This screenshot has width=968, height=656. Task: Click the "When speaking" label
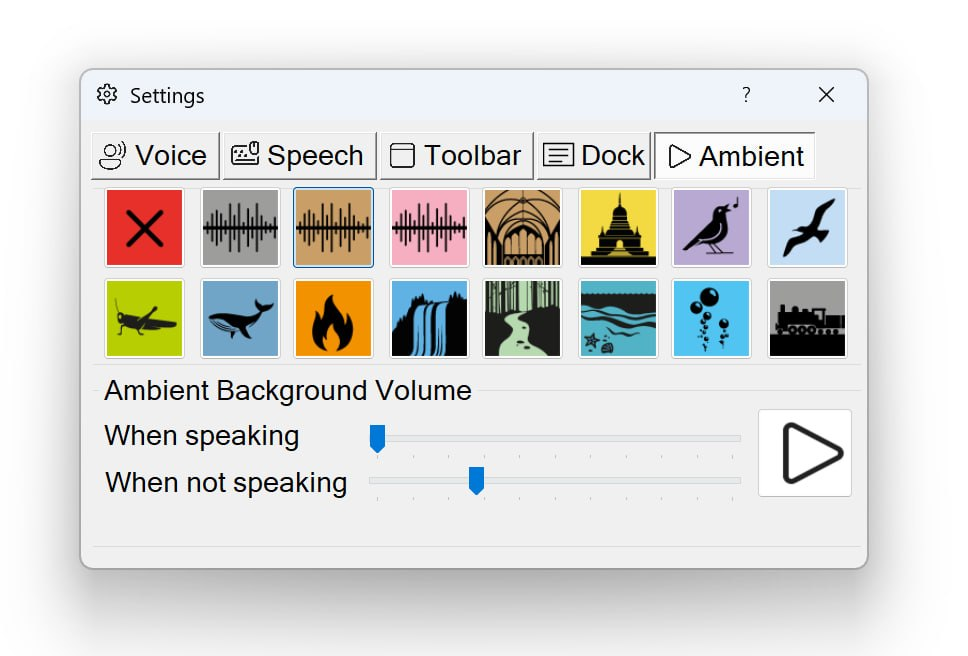pyautogui.click(x=202, y=436)
